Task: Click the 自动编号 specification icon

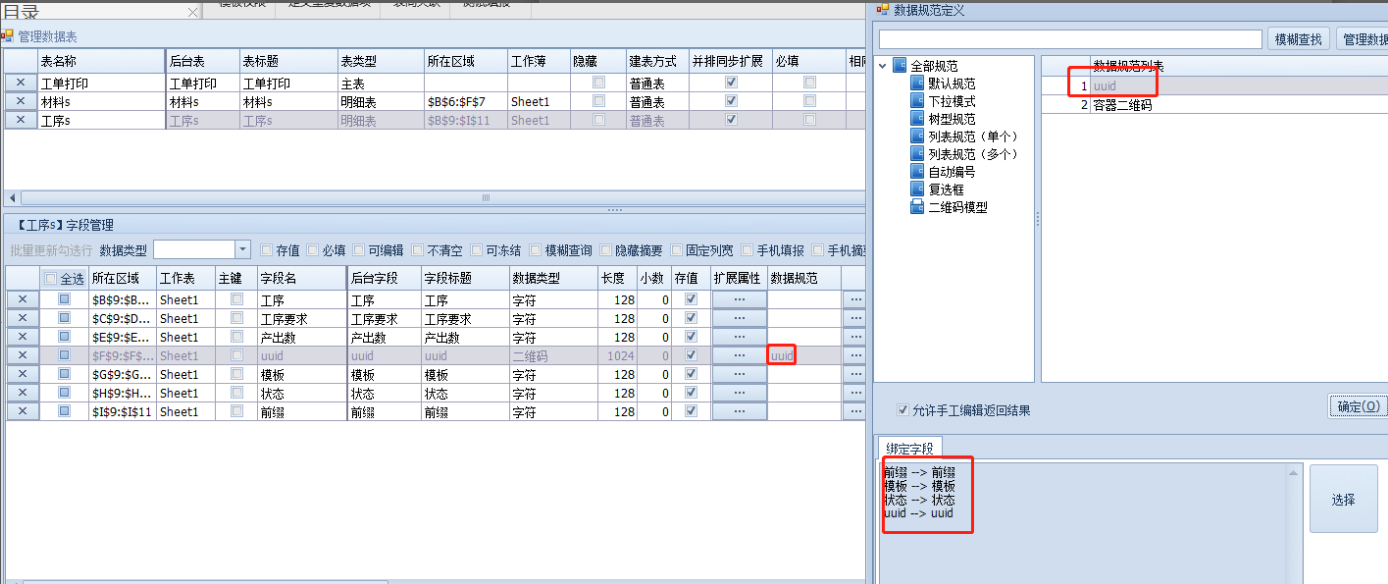Action: [918, 172]
